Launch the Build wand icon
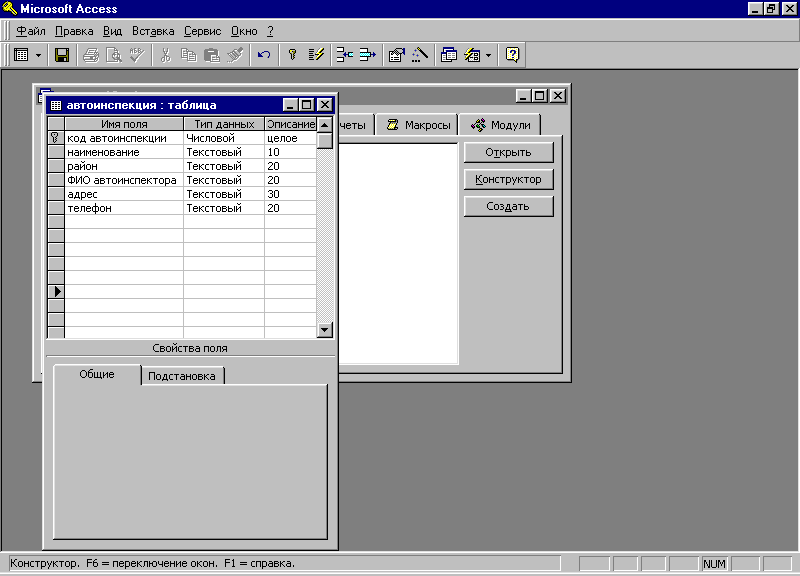The width and height of the screenshot is (800, 576). click(419, 55)
